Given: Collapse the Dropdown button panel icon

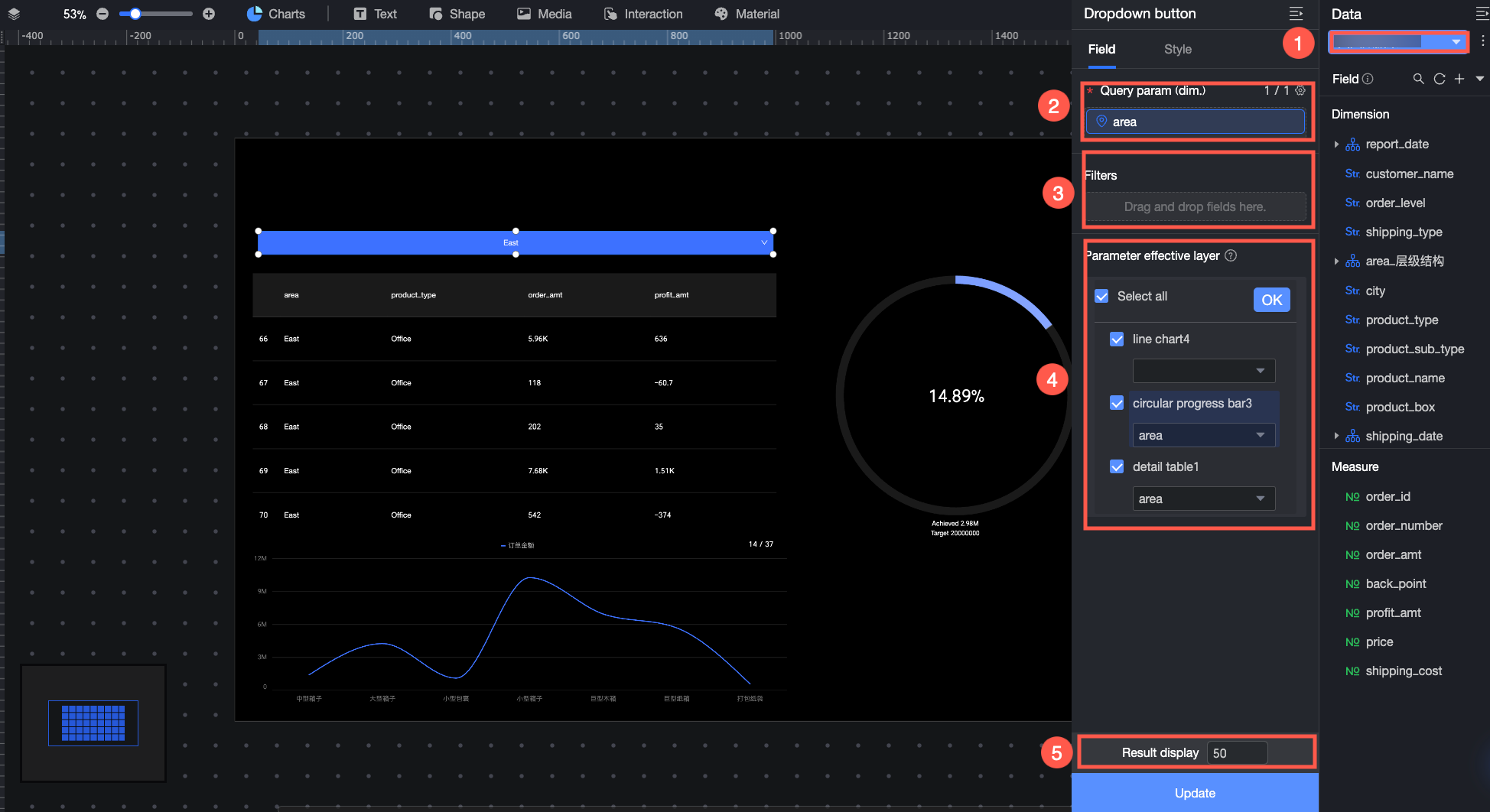Looking at the screenshot, I should (1296, 14).
